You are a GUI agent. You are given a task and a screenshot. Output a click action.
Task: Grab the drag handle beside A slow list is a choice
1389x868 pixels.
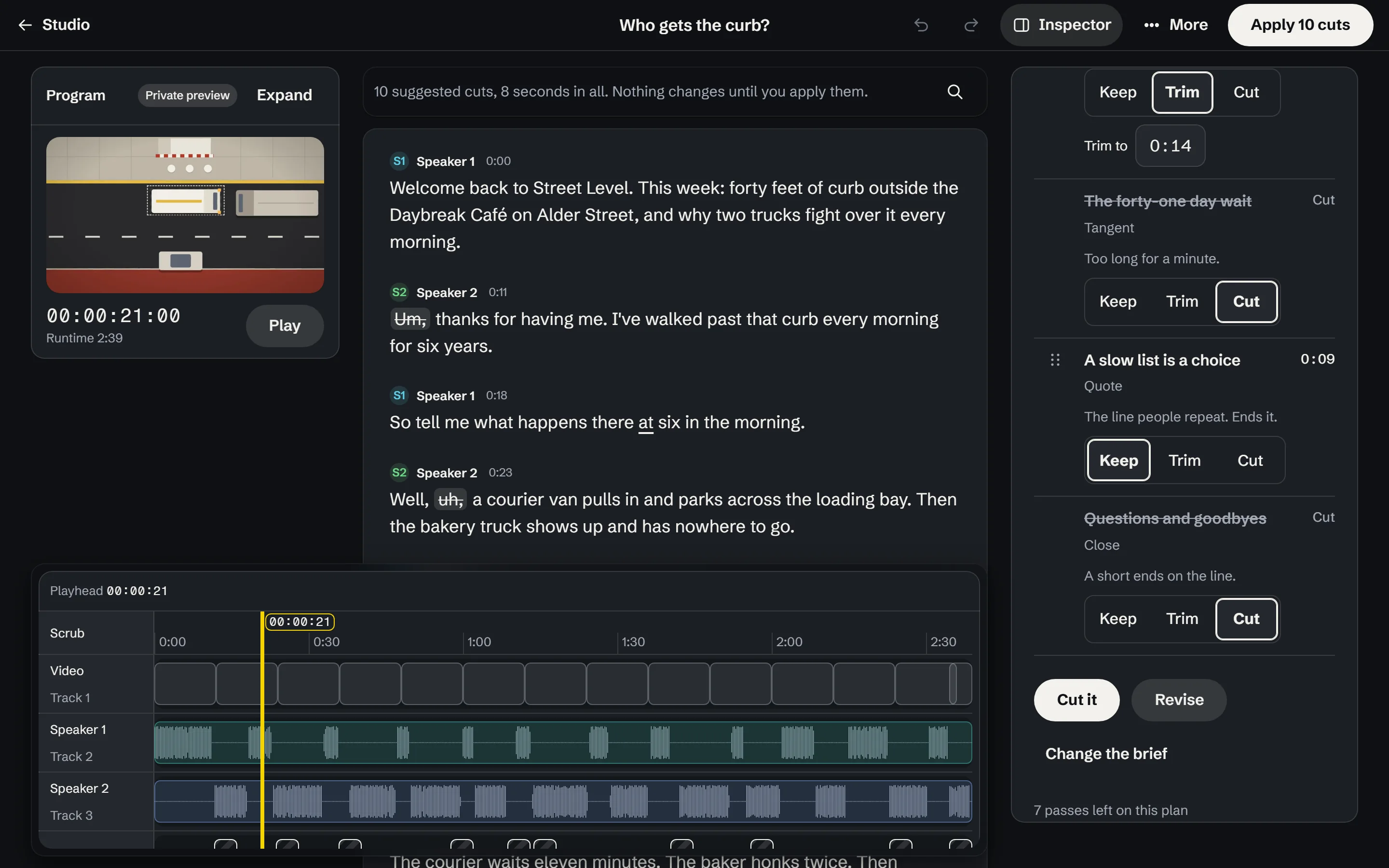click(x=1055, y=360)
